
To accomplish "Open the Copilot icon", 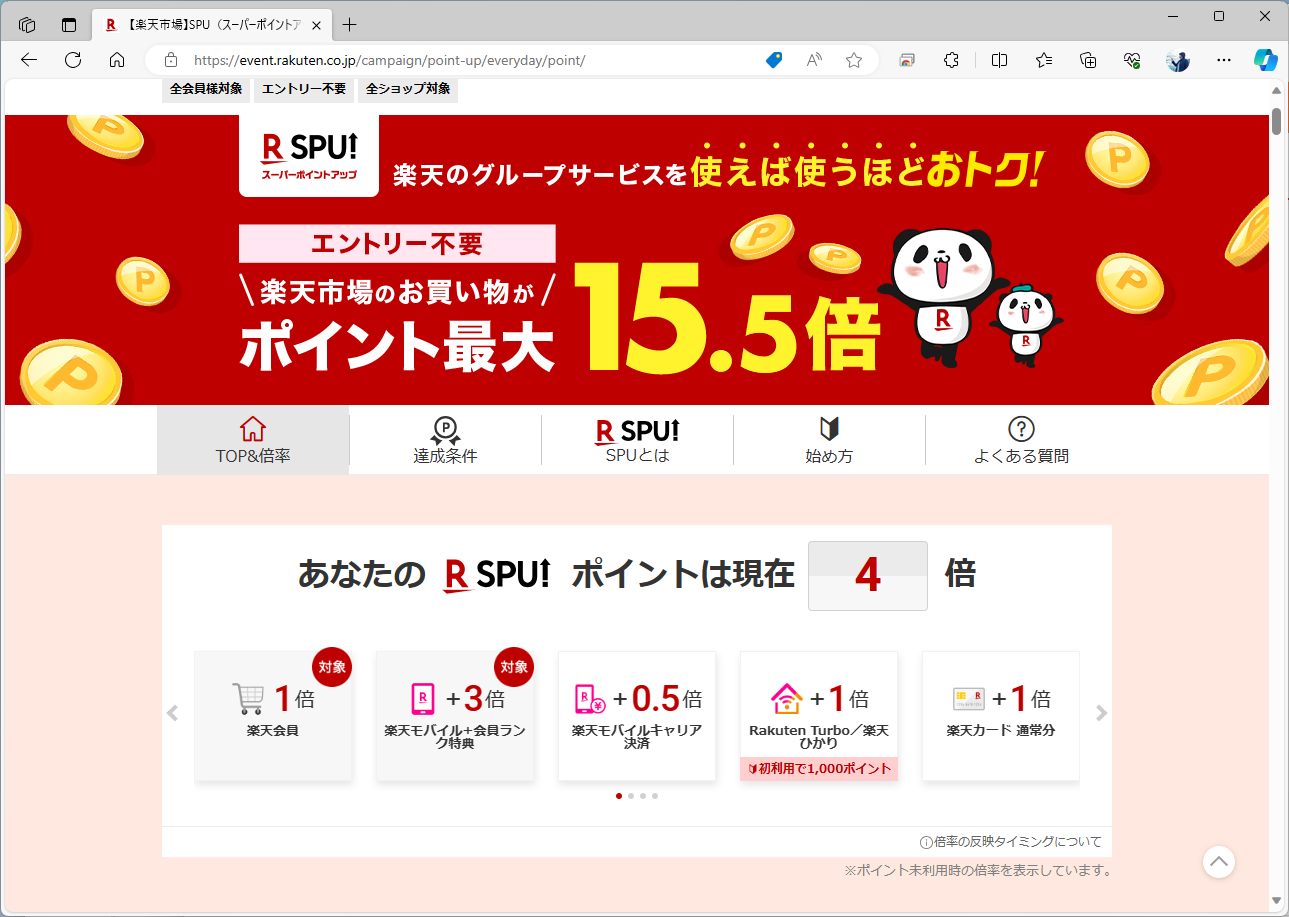I will 1266,60.
